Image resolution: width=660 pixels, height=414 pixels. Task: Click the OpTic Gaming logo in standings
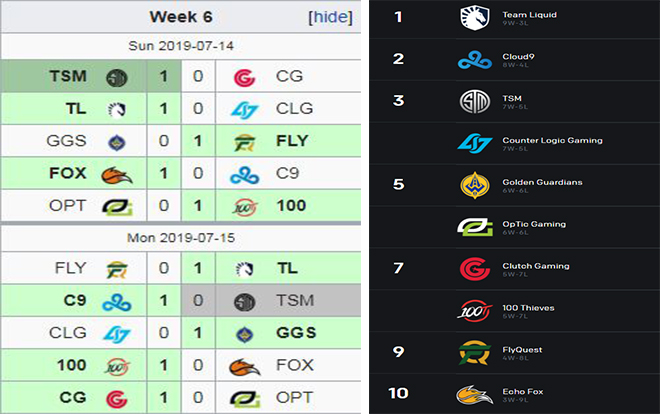click(473, 227)
